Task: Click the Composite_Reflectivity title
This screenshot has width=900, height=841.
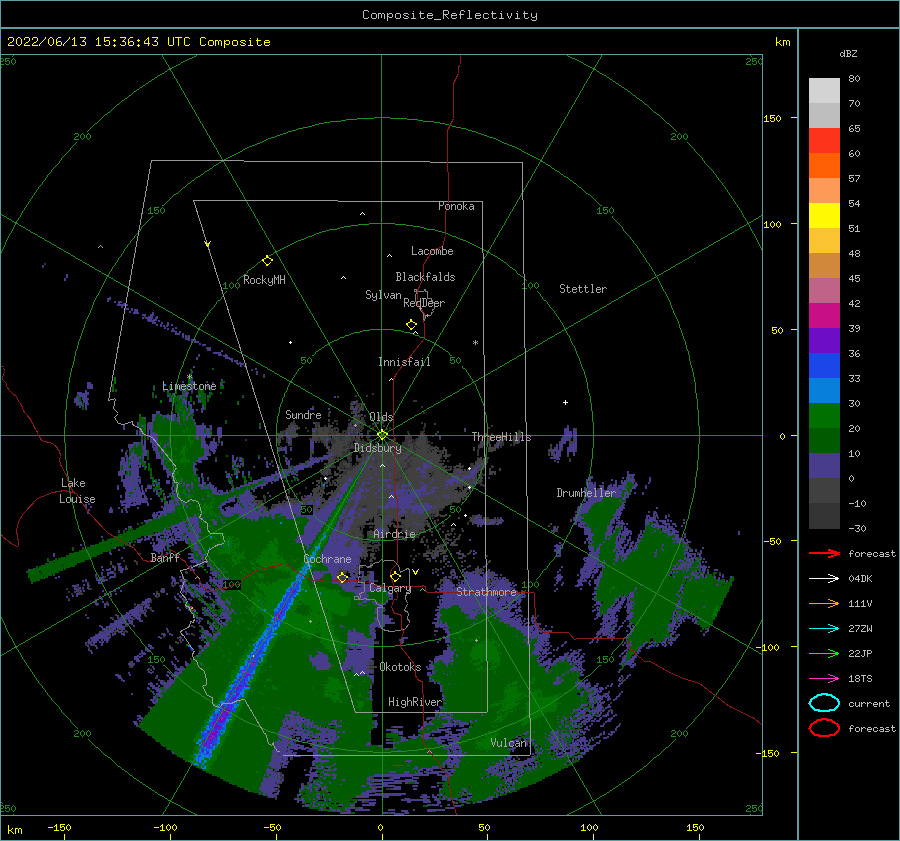Action: pos(450,15)
